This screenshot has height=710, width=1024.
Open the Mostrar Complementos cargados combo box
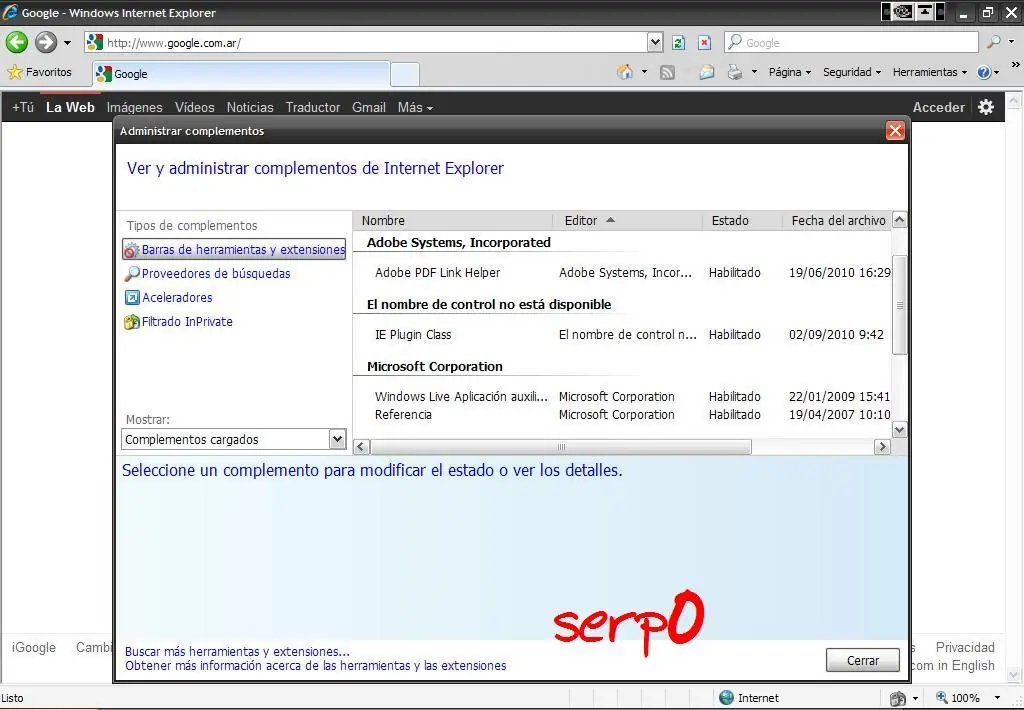point(234,439)
